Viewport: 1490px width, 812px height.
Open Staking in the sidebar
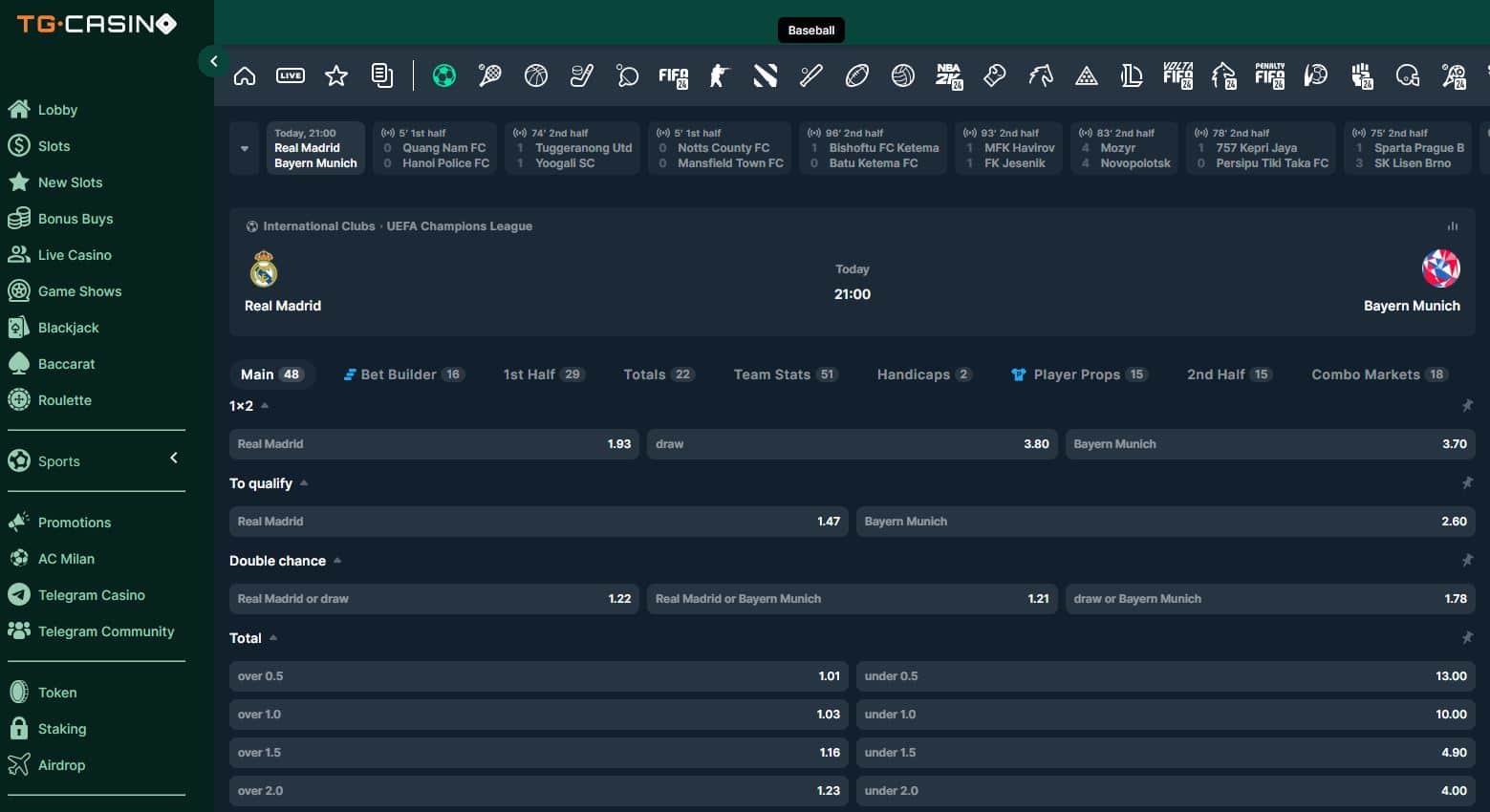[x=62, y=729]
